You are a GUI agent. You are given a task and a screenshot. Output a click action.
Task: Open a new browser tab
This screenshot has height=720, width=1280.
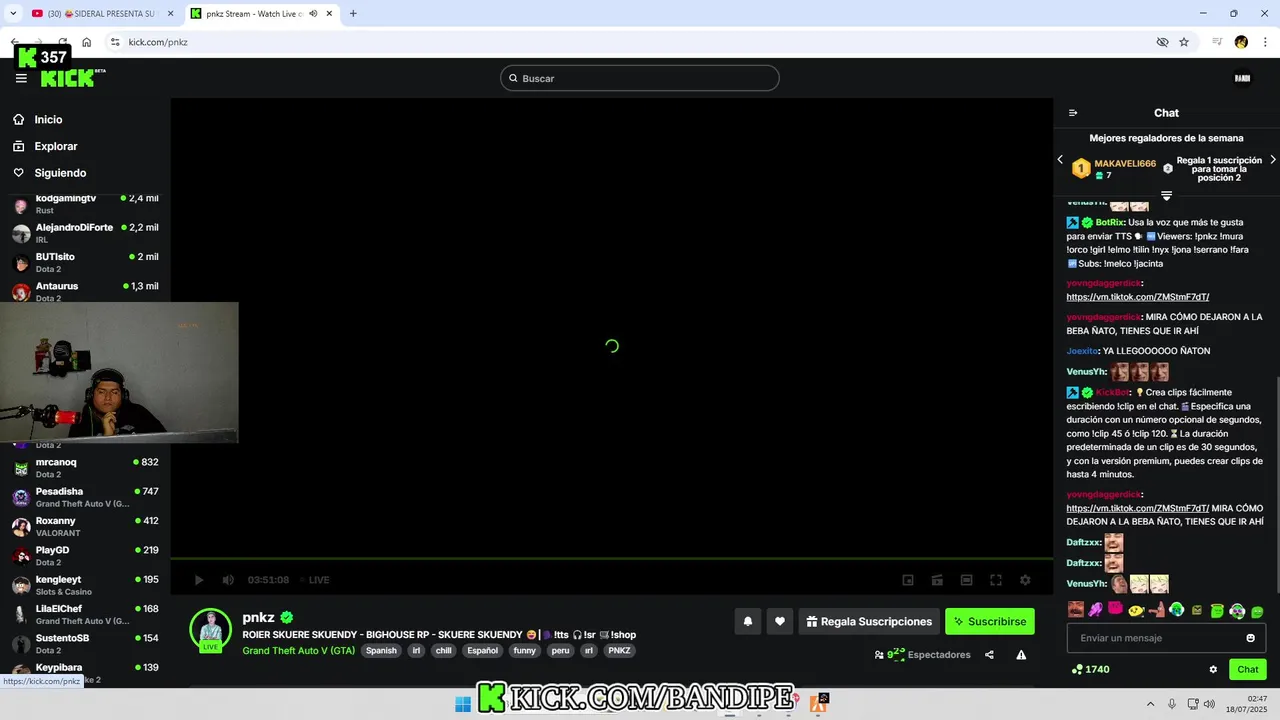[353, 14]
